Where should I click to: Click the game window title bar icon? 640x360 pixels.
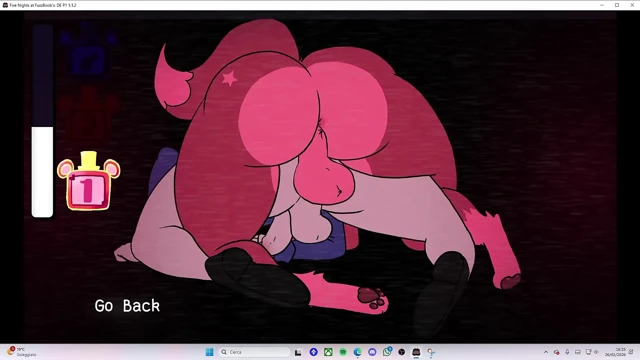point(5,5)
